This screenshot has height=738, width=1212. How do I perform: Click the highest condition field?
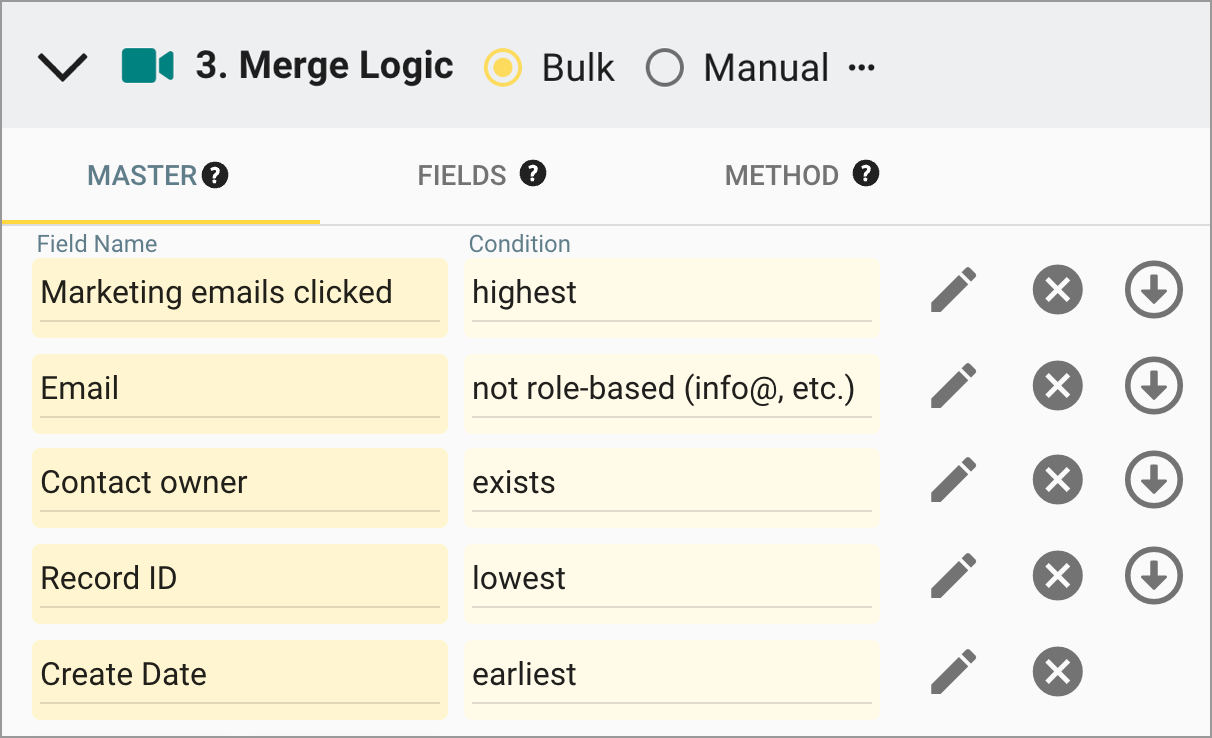tap(670, 292)
